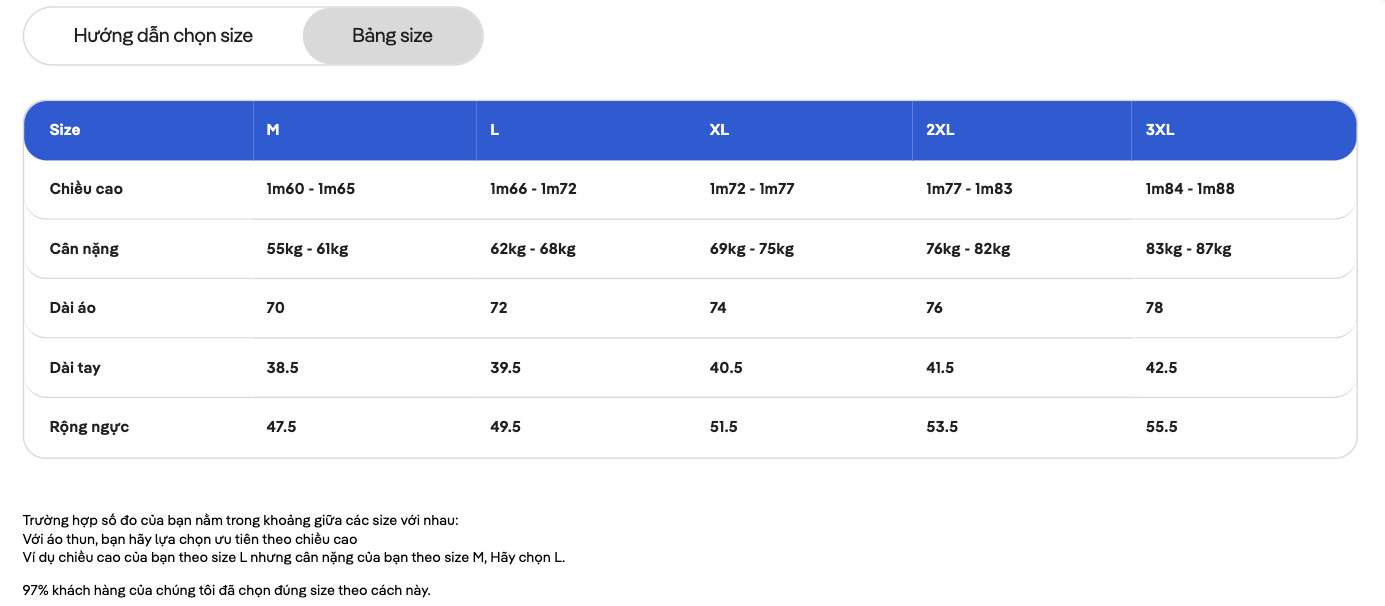This screenshot has height=606, width=1385.
Task: Click the chest width value 55.5
Action: point(1162,426)
